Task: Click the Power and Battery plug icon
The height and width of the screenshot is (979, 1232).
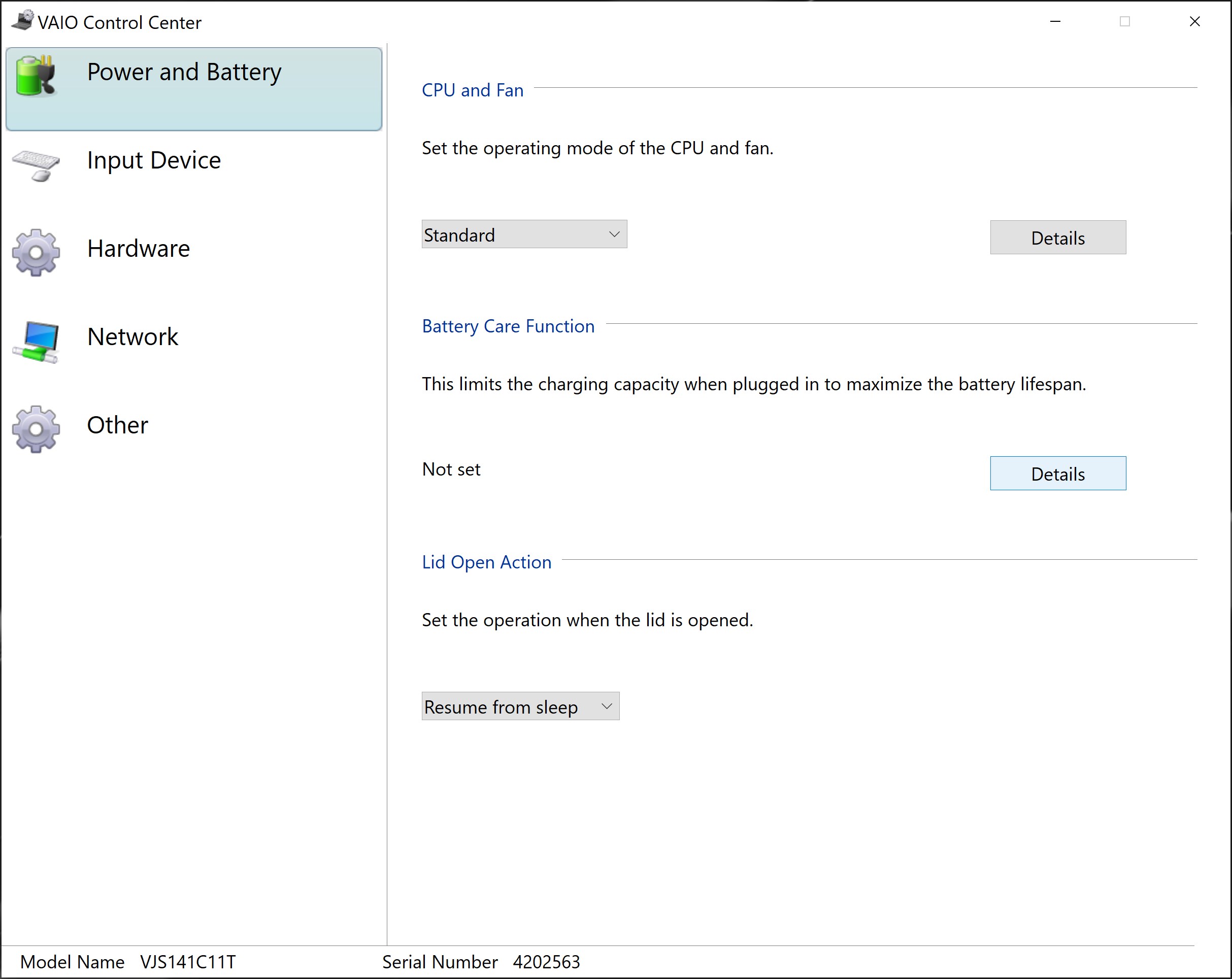Action: coord(36,76)
